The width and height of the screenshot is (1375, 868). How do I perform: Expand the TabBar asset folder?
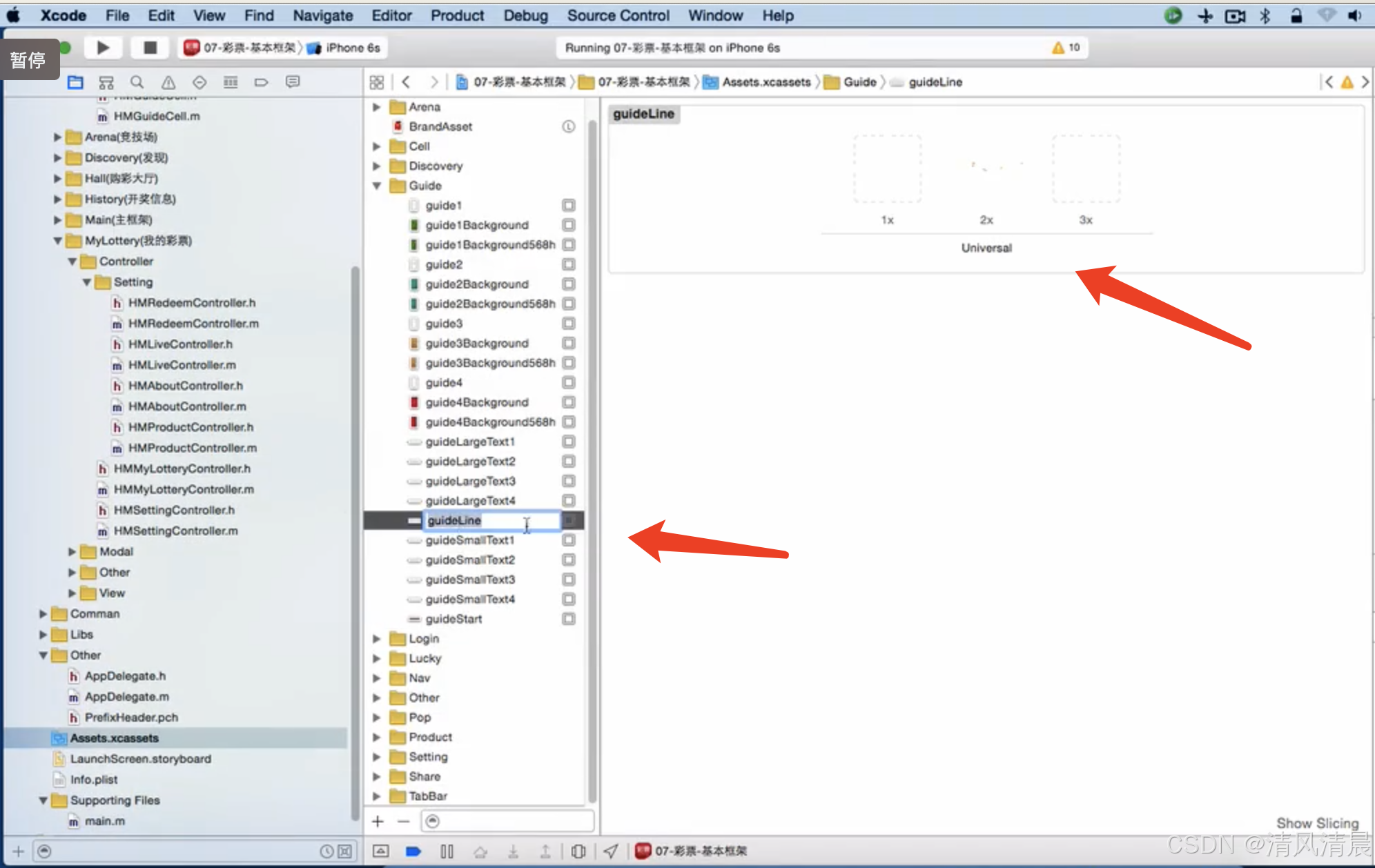pyautogui.click(x=377, y=796)
